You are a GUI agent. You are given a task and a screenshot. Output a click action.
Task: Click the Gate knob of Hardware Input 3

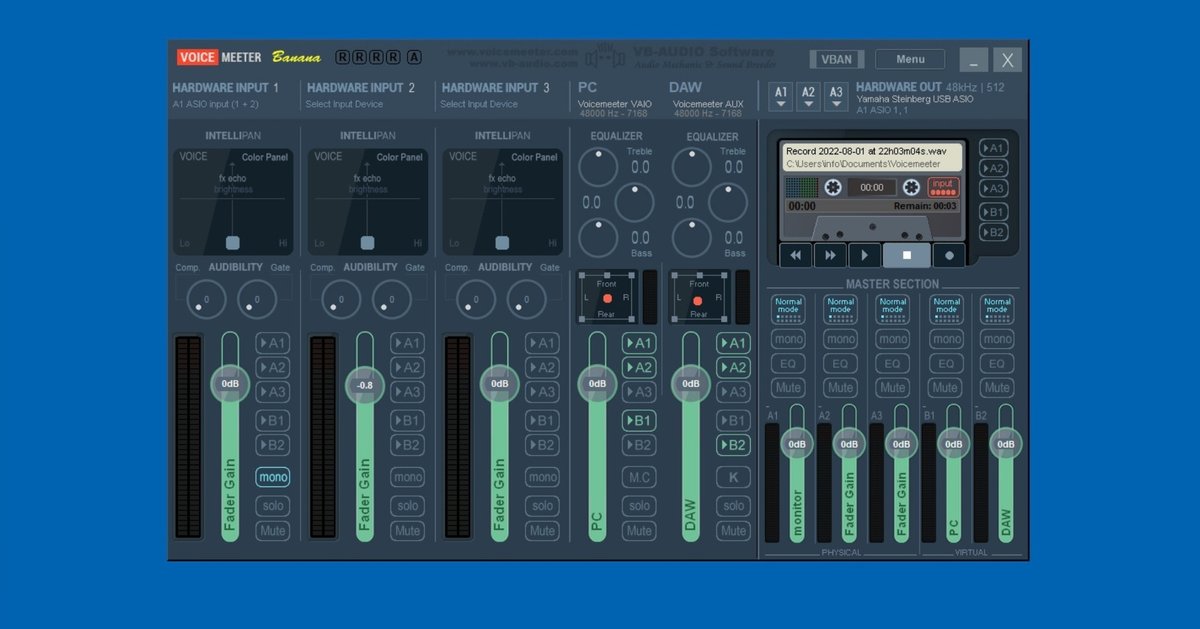click(526, 299)
